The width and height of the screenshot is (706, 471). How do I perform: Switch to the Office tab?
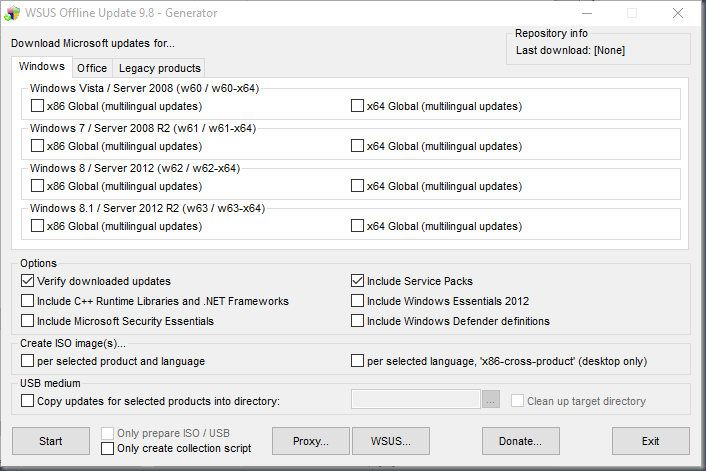(x=92, y=68)
